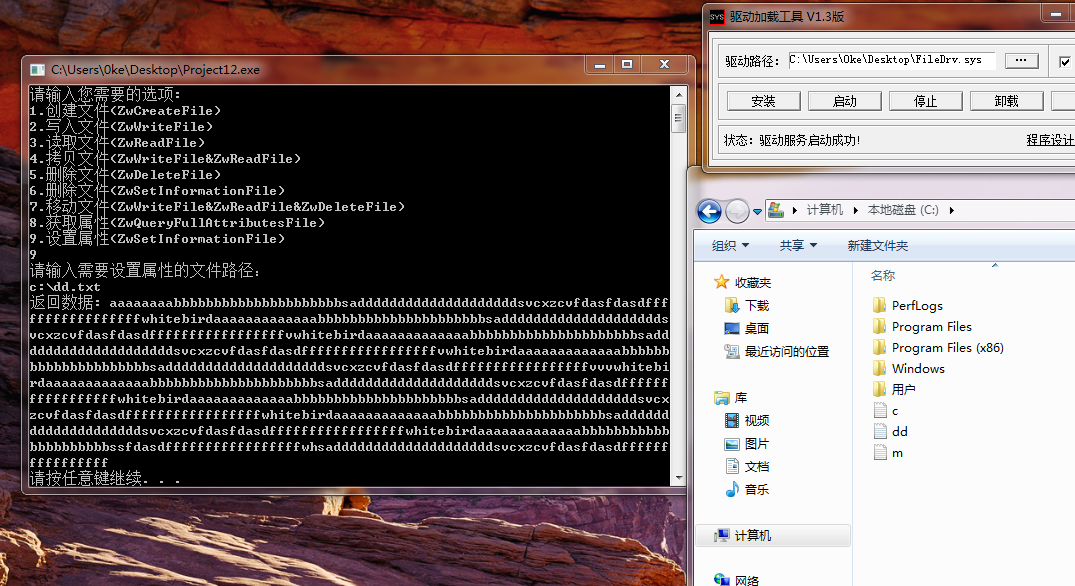Click the 本地磁盘 (C:) breadcrumb segment
Viewport: 1075px width, 586px height.
[x=903, y=210]
